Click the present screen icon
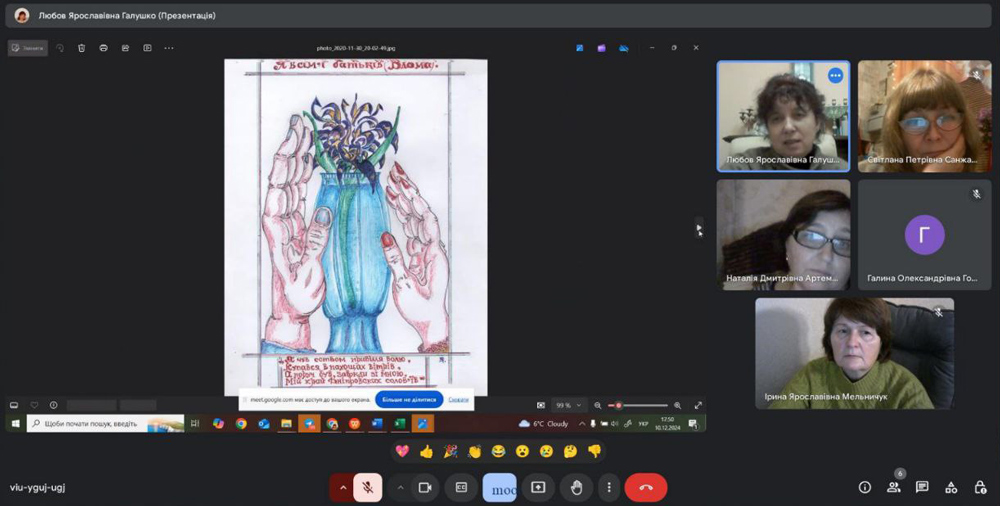 (538, 487)
